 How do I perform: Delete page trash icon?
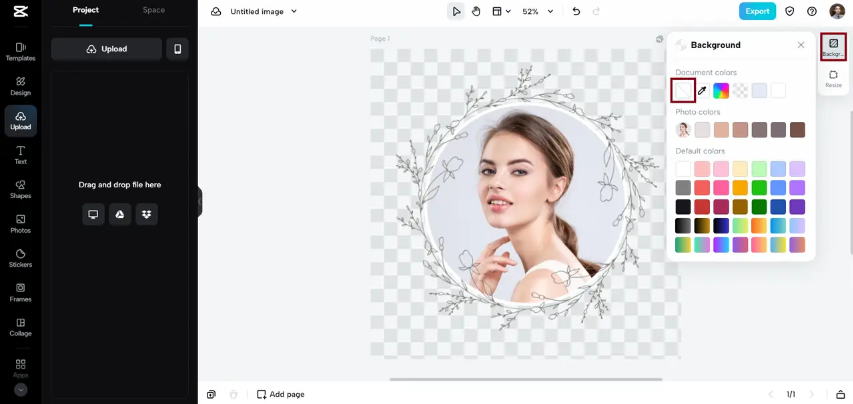(x=233, y=394)
